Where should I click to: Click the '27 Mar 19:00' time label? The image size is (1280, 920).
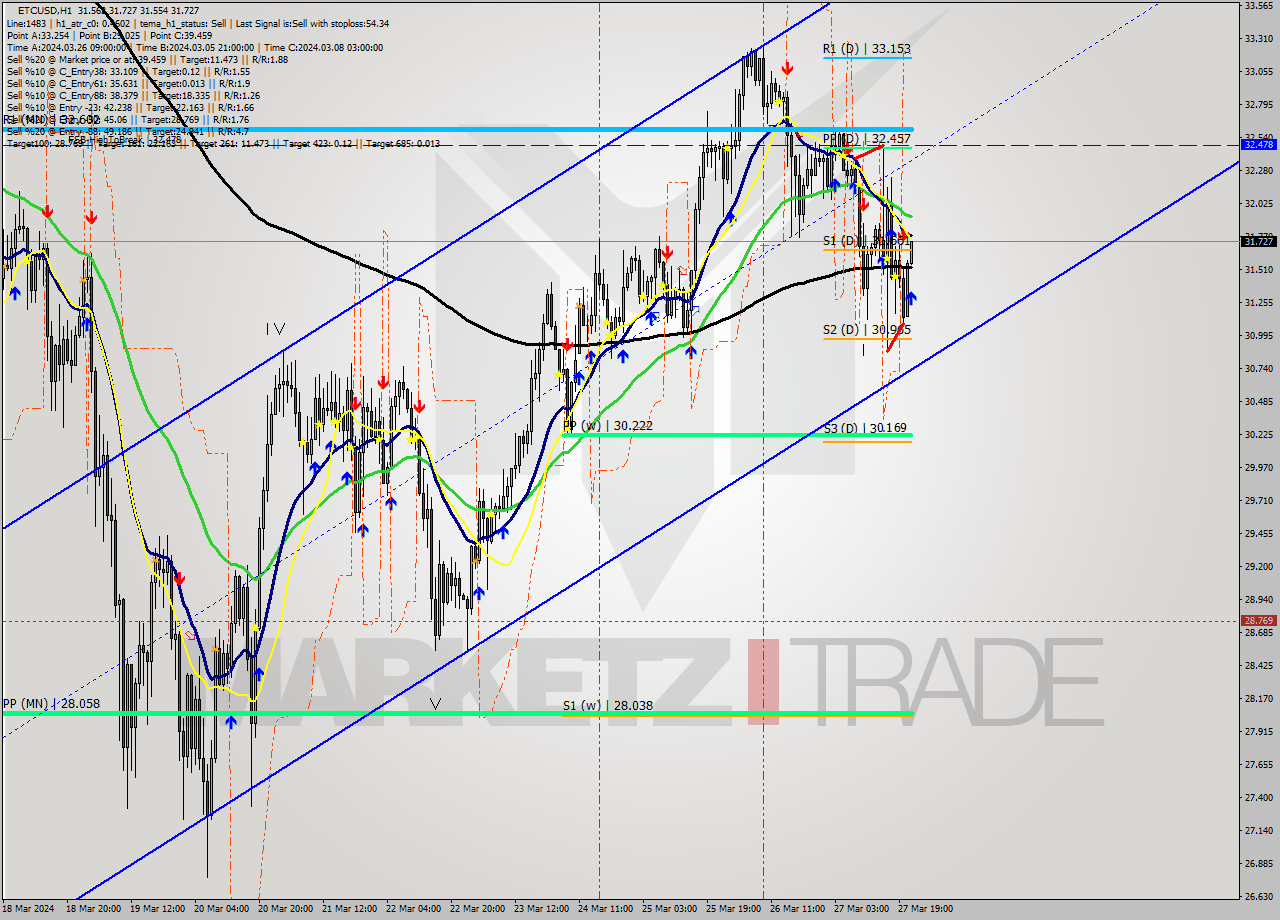925,909
